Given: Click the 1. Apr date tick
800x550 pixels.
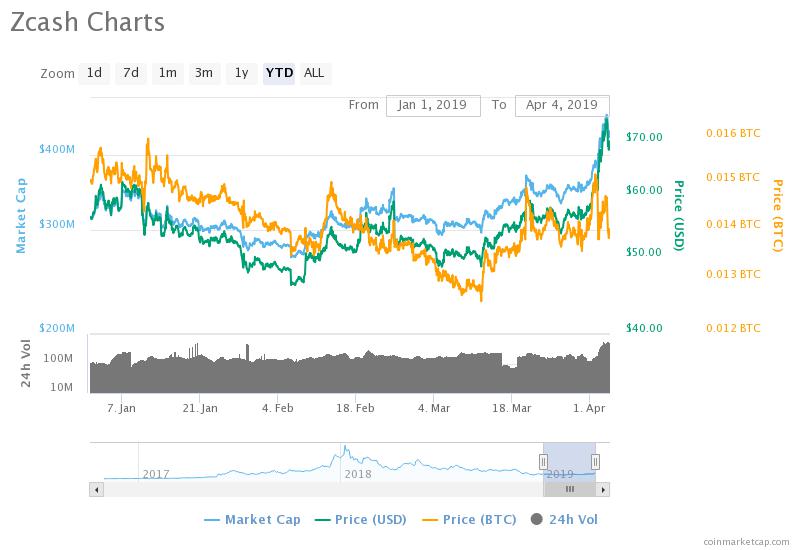Looking at the screenshot, I should click(x=589, y=408).
